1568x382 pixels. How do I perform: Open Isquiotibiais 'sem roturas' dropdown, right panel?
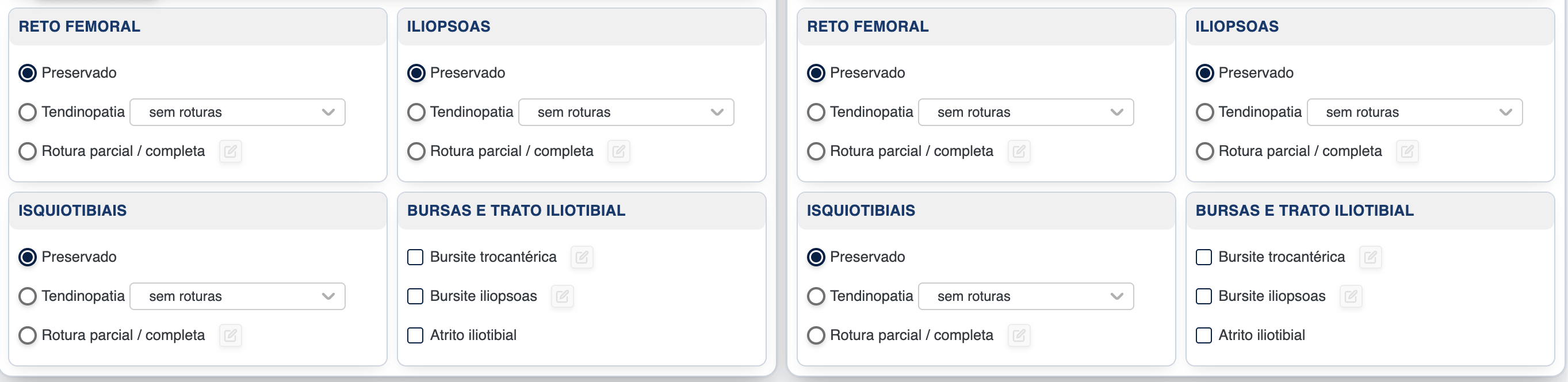coord(1026,296)
